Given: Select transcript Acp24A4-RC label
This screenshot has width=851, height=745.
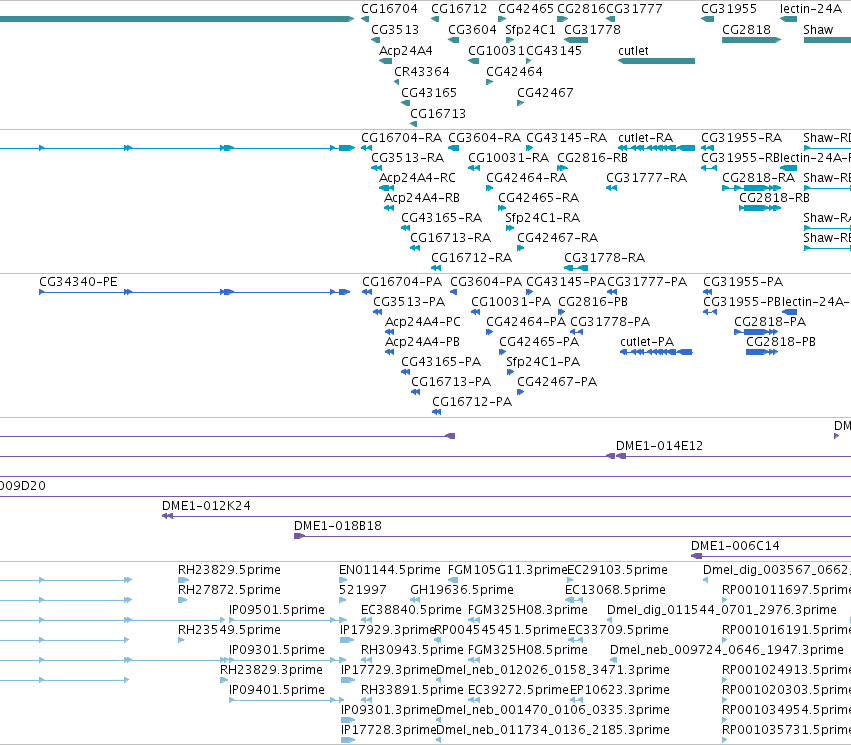Looking at the screenshot, I should click(x=417, y=178).
